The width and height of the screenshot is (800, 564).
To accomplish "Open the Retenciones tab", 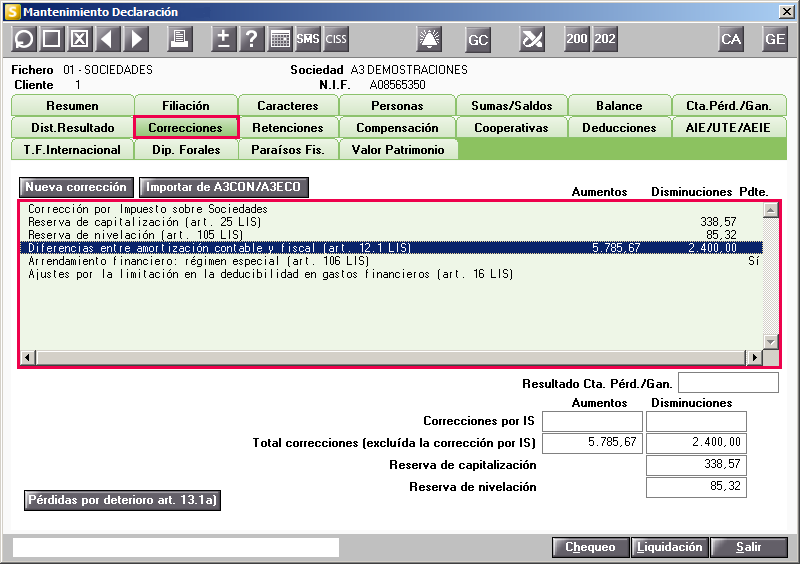I will pos(288,128).
